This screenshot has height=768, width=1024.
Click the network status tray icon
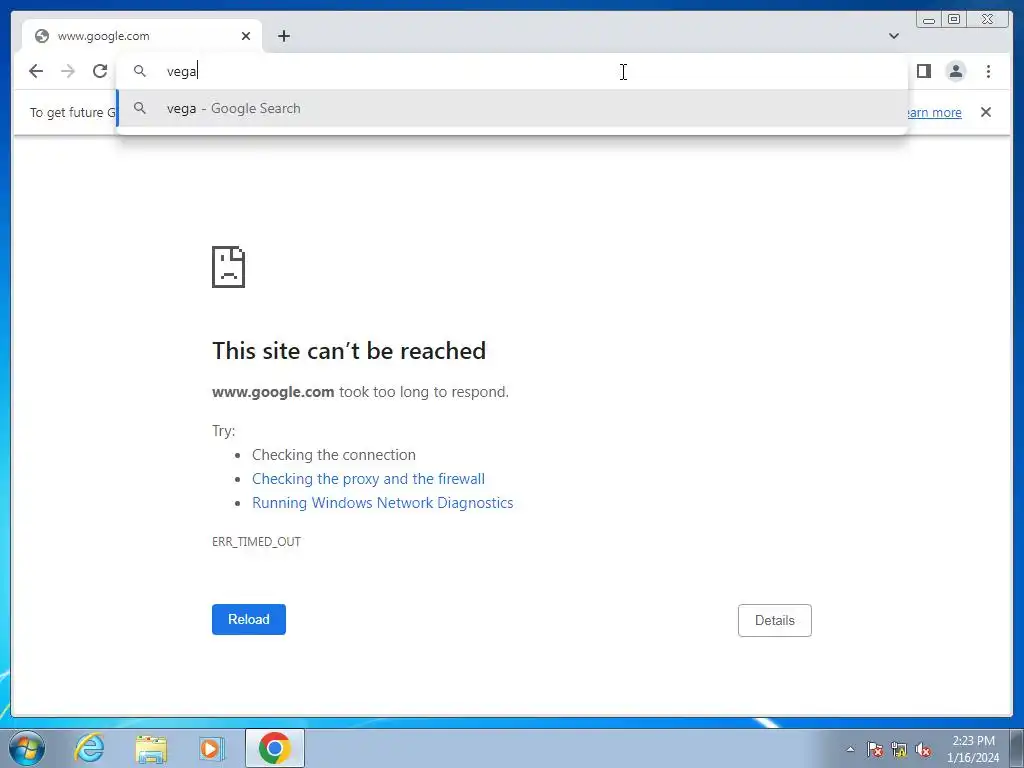pyautogui.click(x=899, y=749)
